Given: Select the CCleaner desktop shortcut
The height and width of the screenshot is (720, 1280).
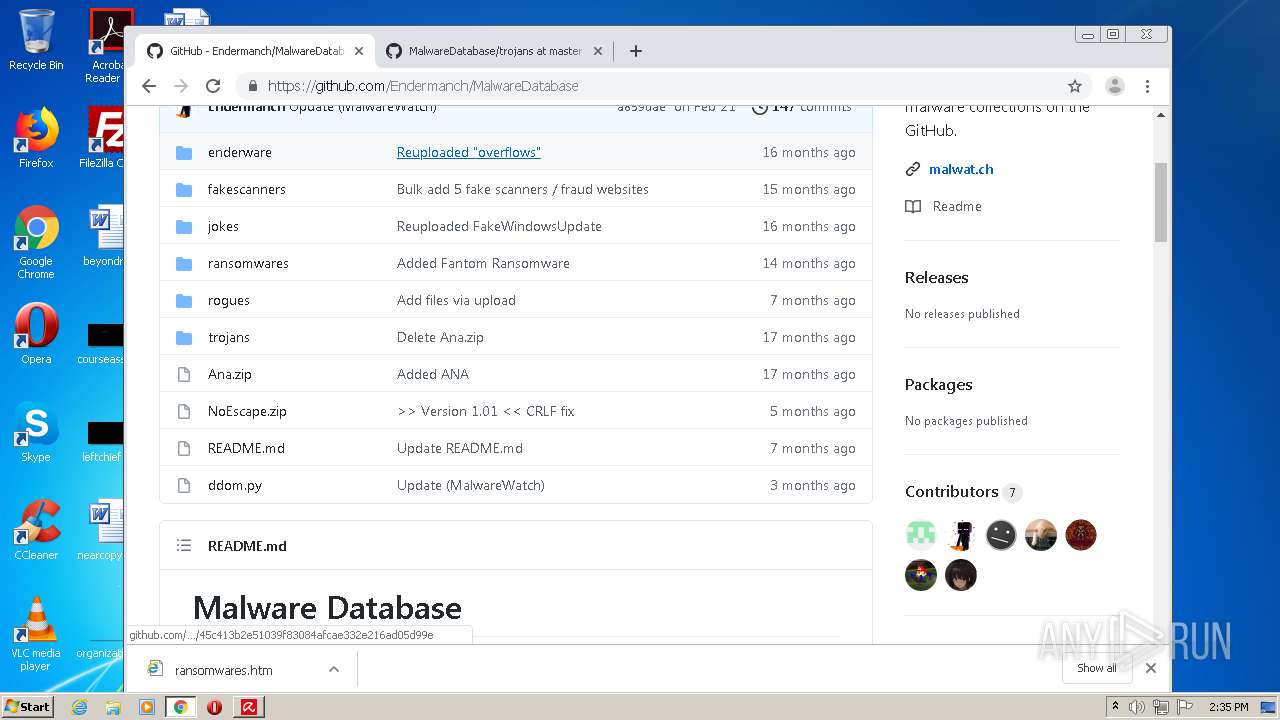Looking at the screenshot, I should pos(36,530).
